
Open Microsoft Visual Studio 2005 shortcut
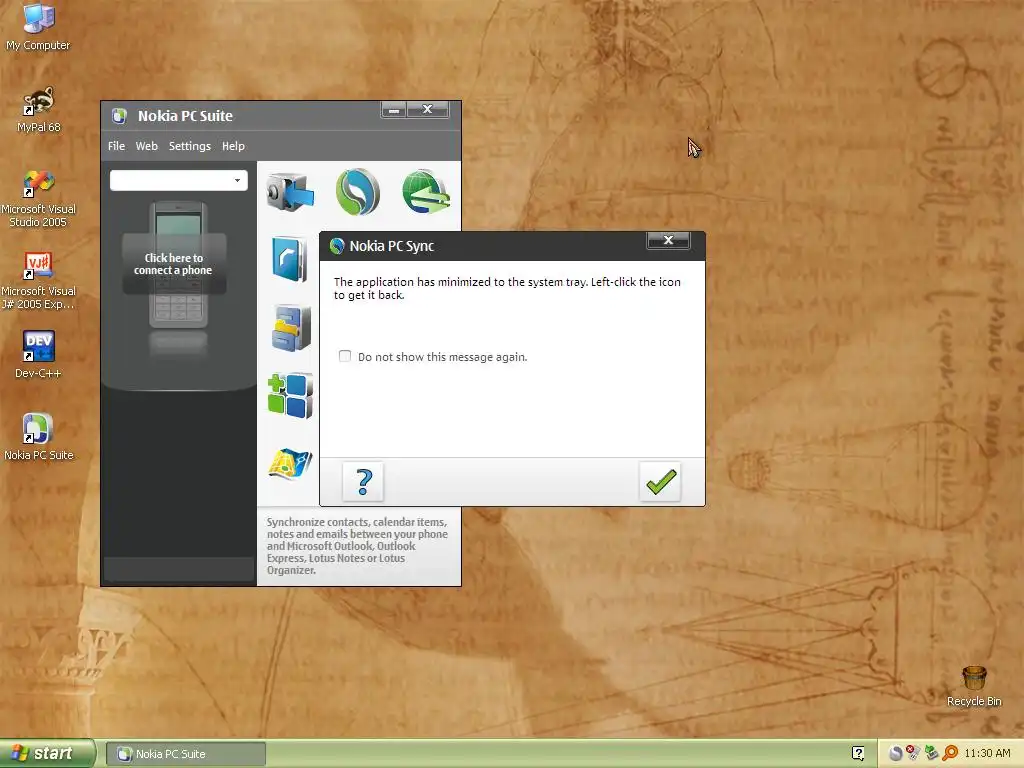click(x=38, y=199)
